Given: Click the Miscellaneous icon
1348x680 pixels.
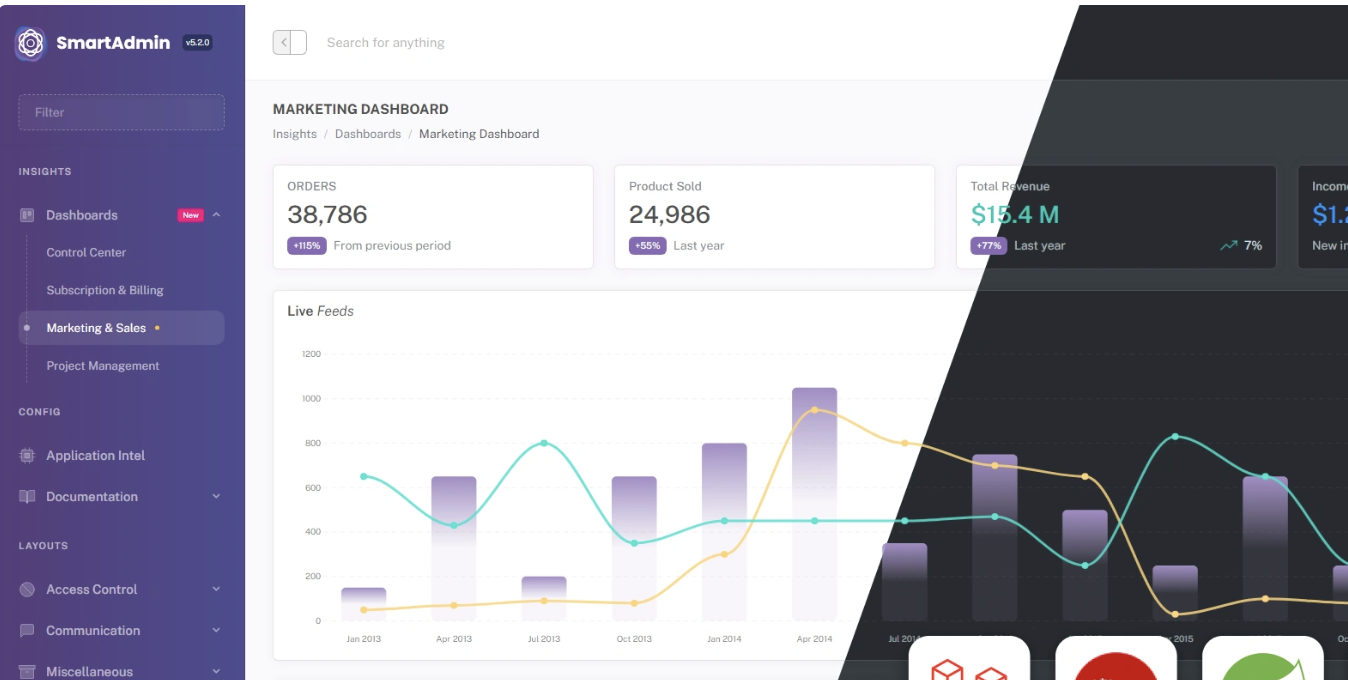Looking at the screenshot, I should click(x=27, y=672).
